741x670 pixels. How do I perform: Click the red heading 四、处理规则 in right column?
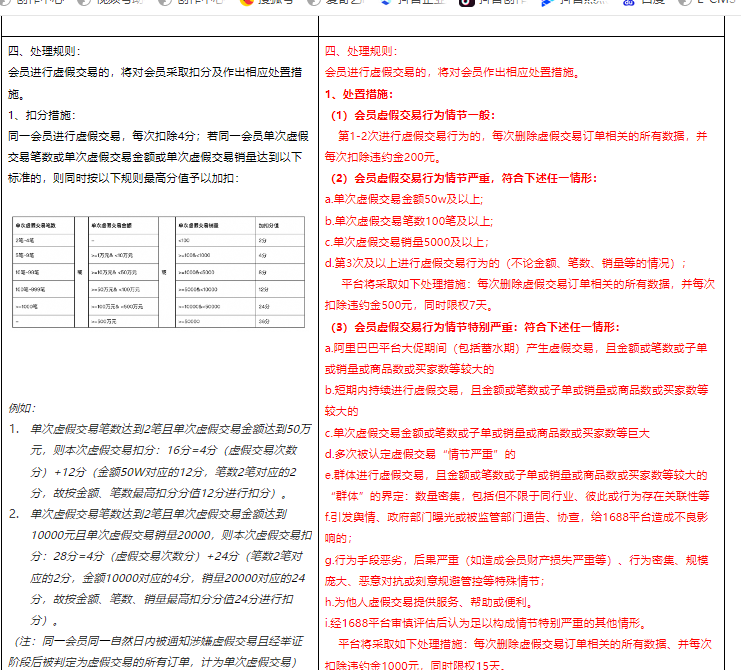362,51
